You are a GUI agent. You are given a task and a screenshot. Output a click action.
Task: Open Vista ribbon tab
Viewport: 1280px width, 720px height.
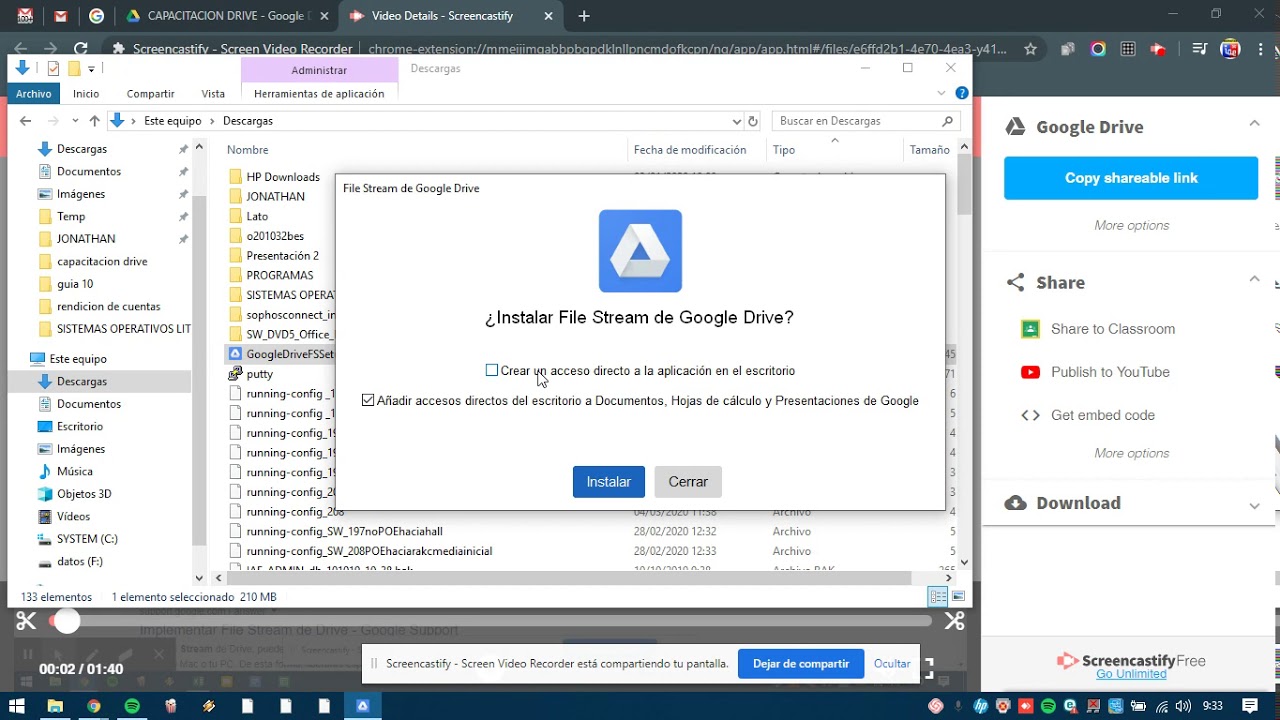click(213, 94)
